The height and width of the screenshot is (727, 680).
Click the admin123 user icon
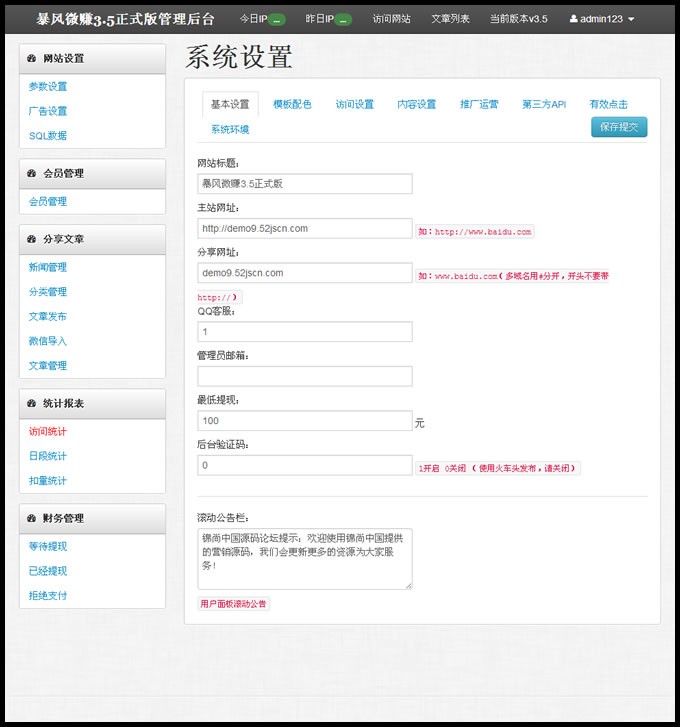click(x=573, y=19)
